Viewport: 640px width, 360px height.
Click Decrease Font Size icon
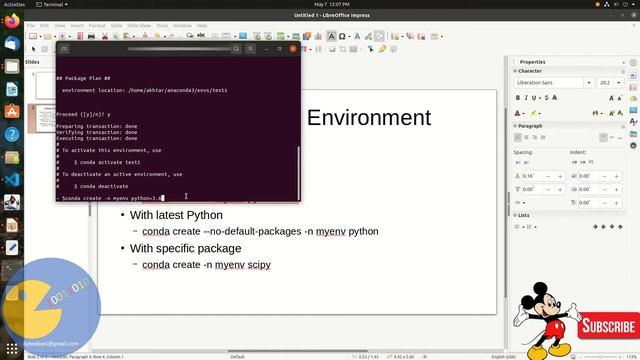620,98
